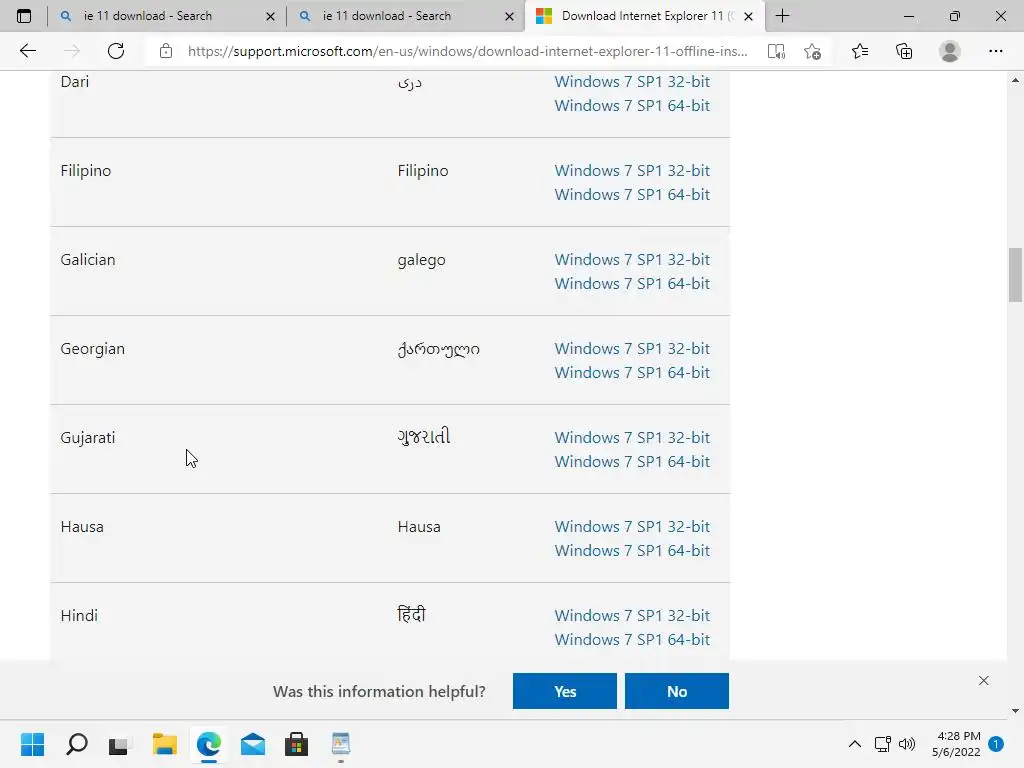This screenshot has height=768, width=1024.
Task: Close the Download Internet Explorer 11 tab
Action: point(748,16)
